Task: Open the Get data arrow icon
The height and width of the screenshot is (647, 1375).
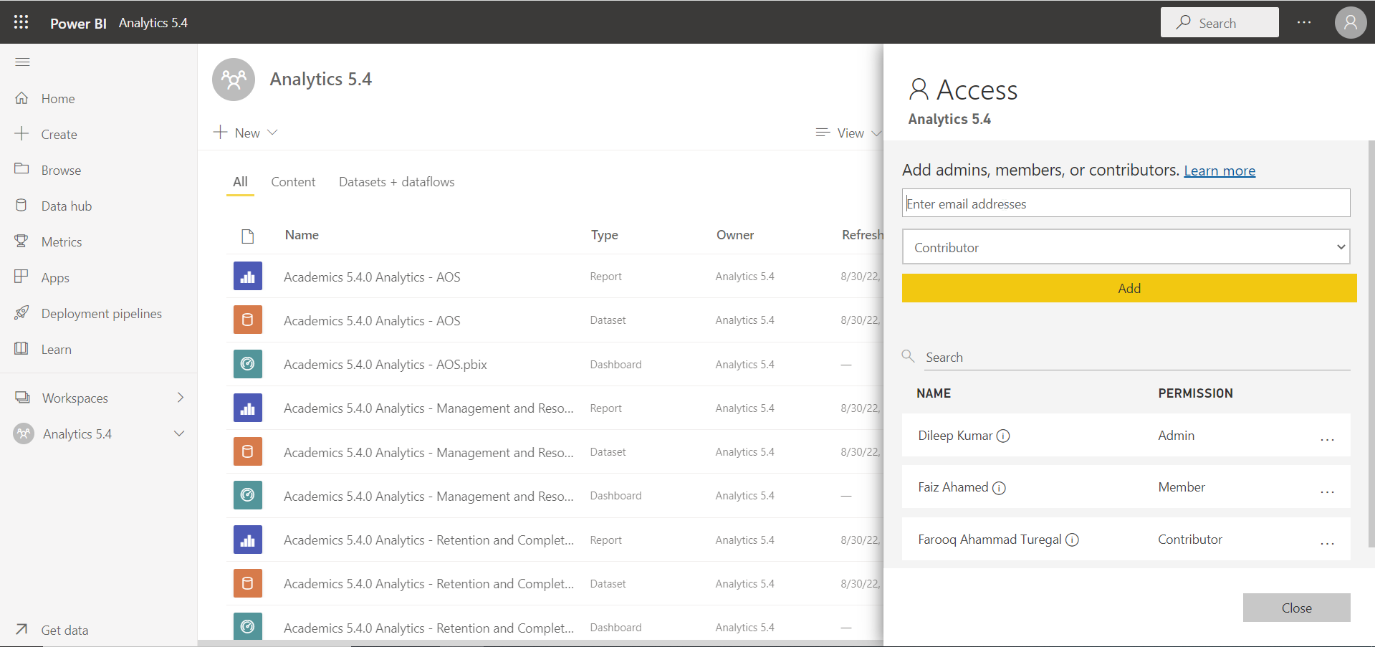Action: (21, 630)
